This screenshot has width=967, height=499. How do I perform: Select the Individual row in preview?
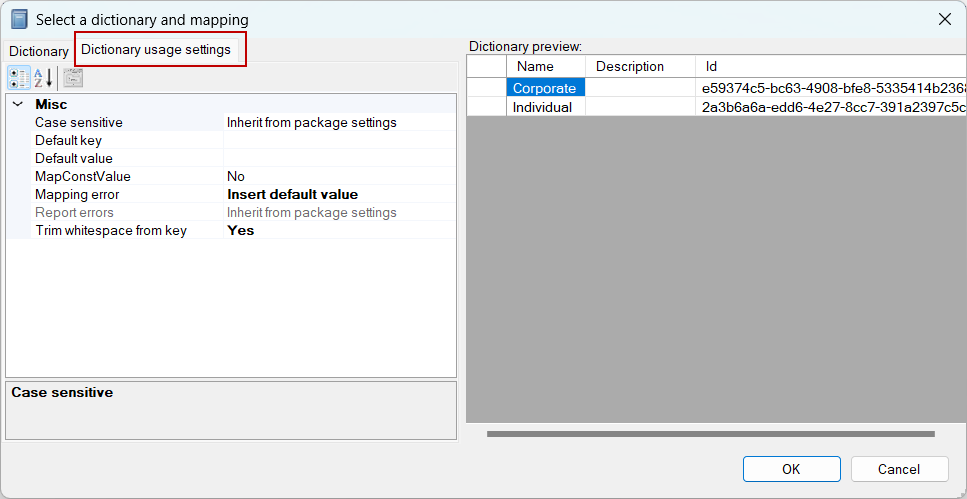click(x=717, y=107)
